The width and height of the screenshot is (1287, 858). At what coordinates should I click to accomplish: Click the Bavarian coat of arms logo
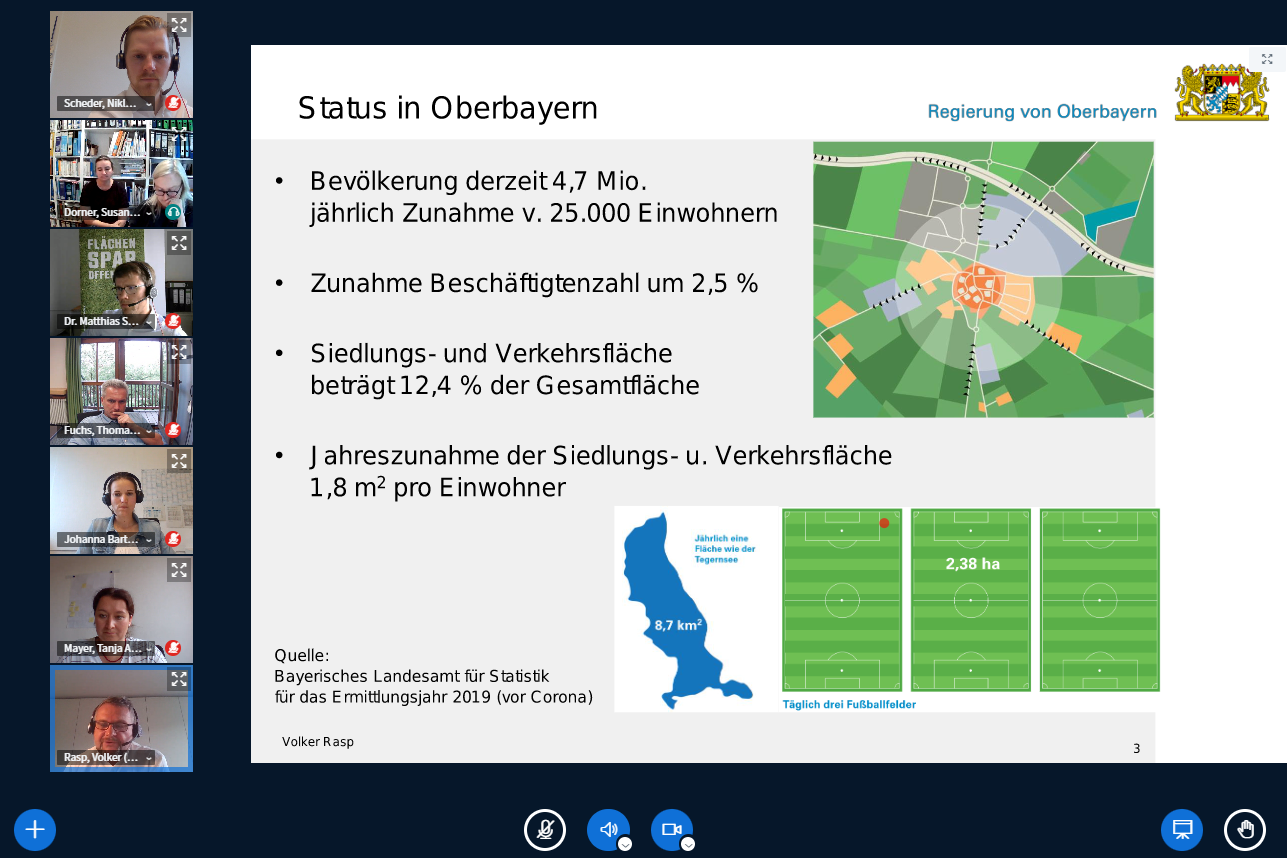coord(1221,93)
